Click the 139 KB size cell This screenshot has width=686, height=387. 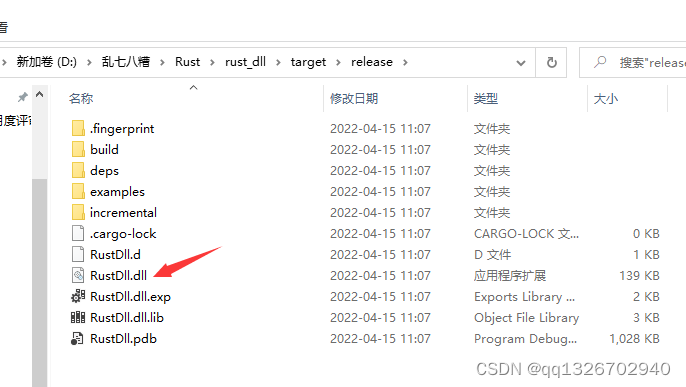(x=639, y=275)
